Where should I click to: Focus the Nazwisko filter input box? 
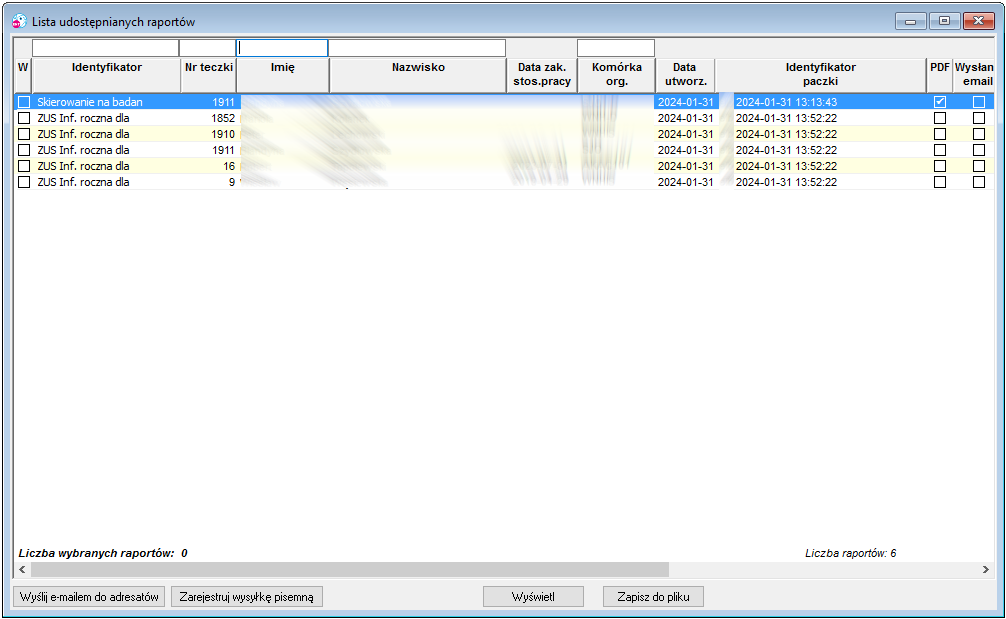(417, 48)
